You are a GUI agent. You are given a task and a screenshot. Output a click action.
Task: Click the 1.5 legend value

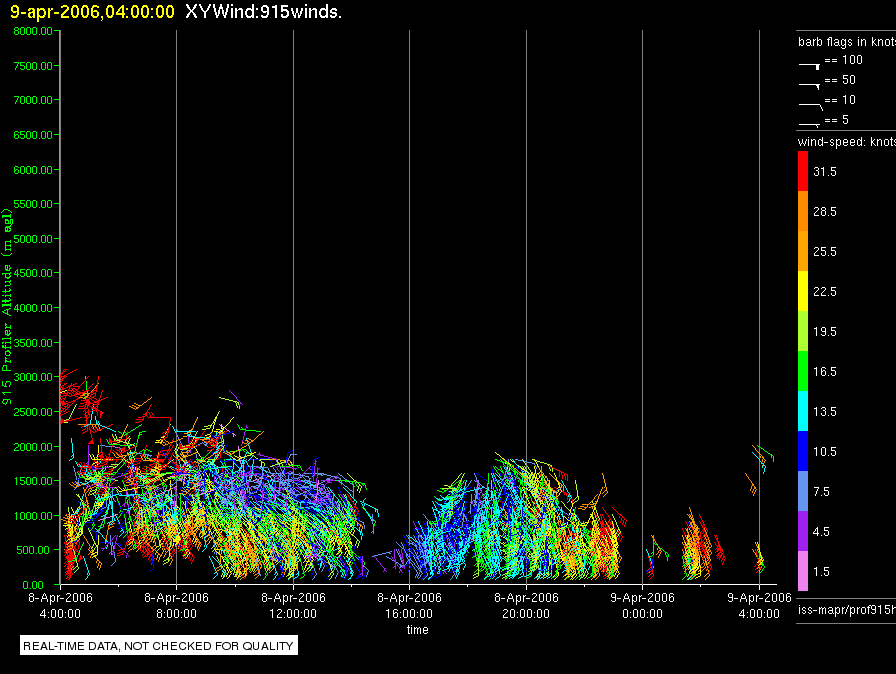pyautogui.click(x=821, y=571)
